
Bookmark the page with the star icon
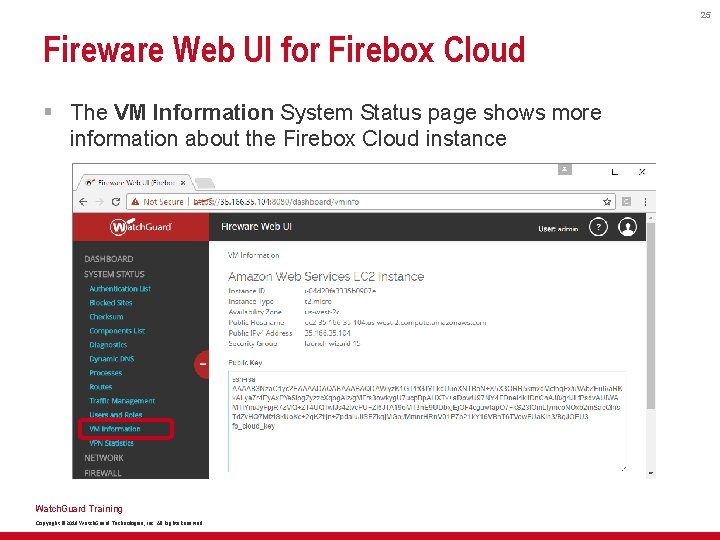607,202
